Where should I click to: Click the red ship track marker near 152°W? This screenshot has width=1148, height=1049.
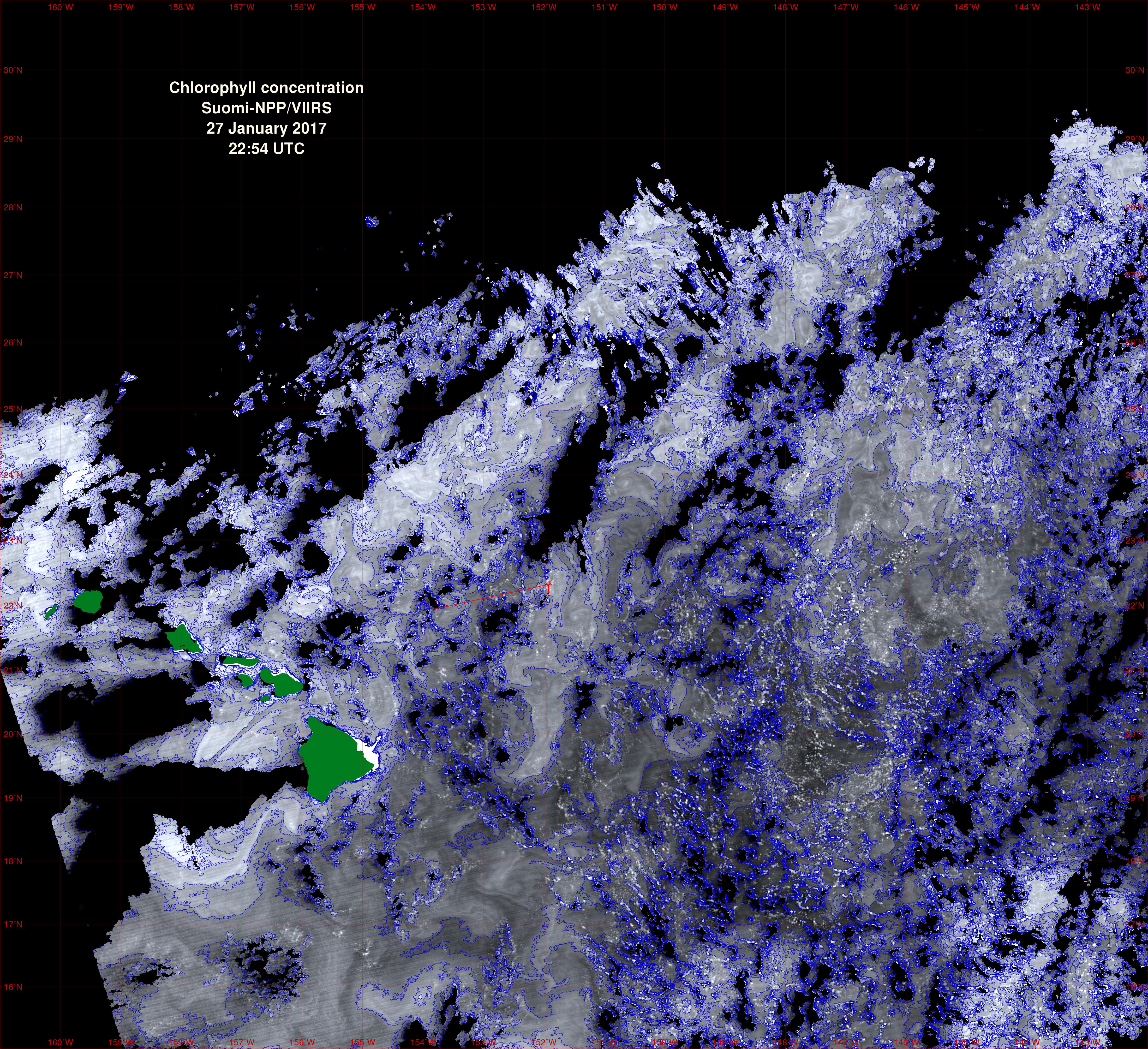(549, 587)
